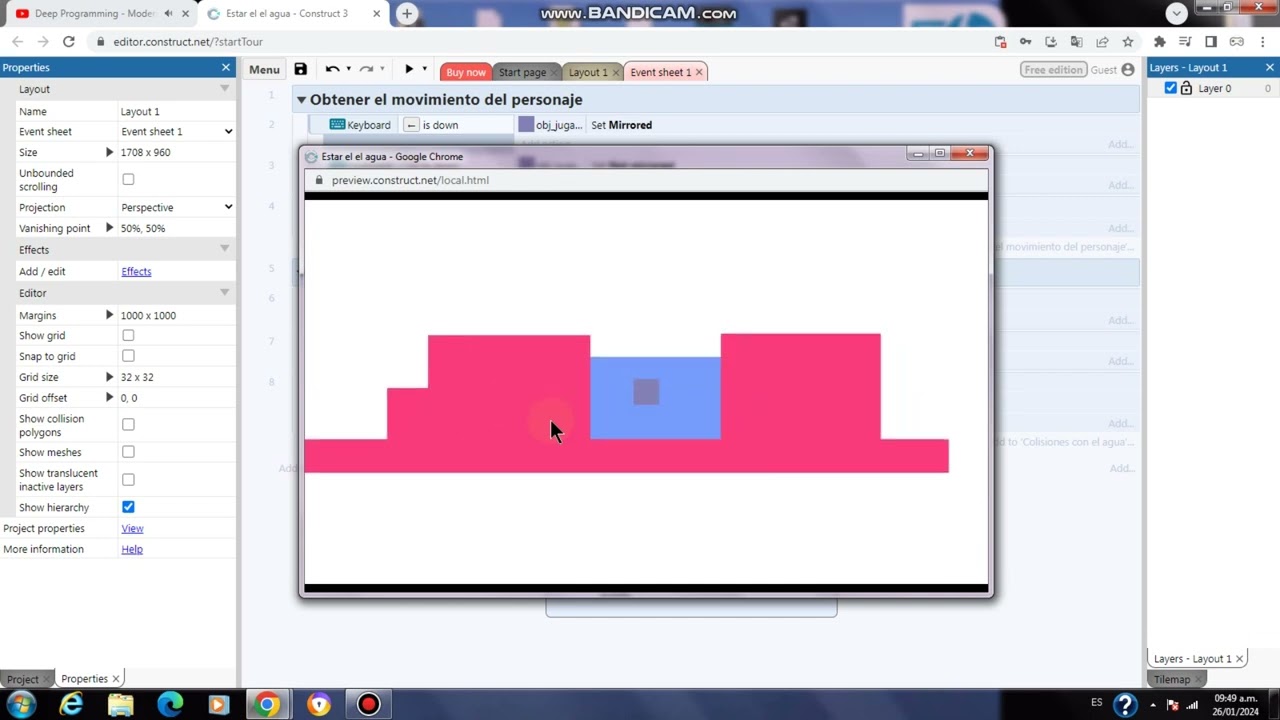1280x720 pixels.
Task: Mute the Deep Programming tab audio icon
Action: [x=168, y=14]
